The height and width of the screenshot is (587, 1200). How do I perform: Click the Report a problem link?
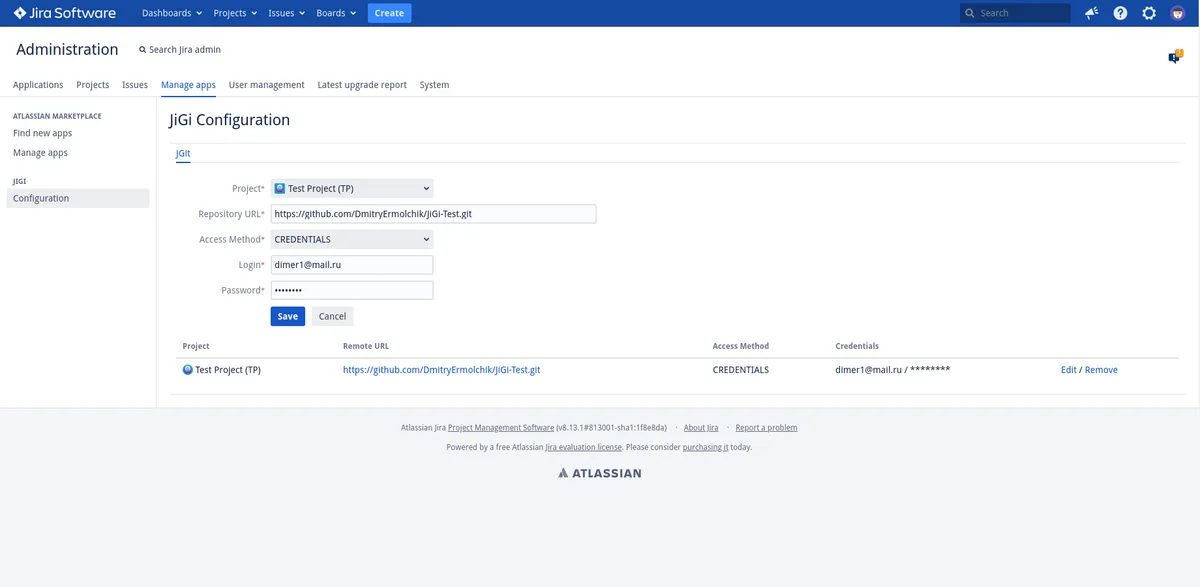point(767,428)
